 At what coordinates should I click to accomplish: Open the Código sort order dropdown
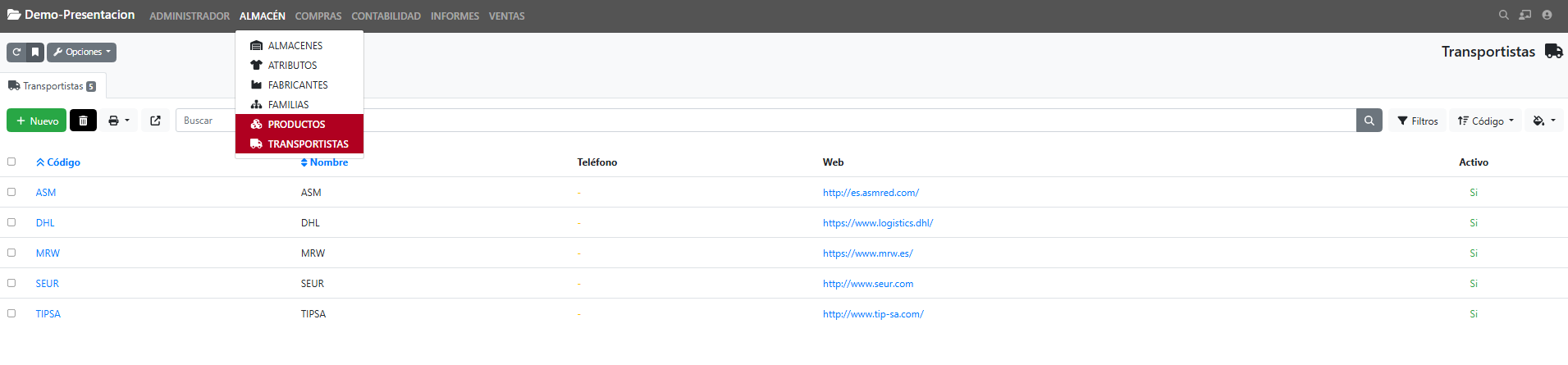tap(1485, 121)
